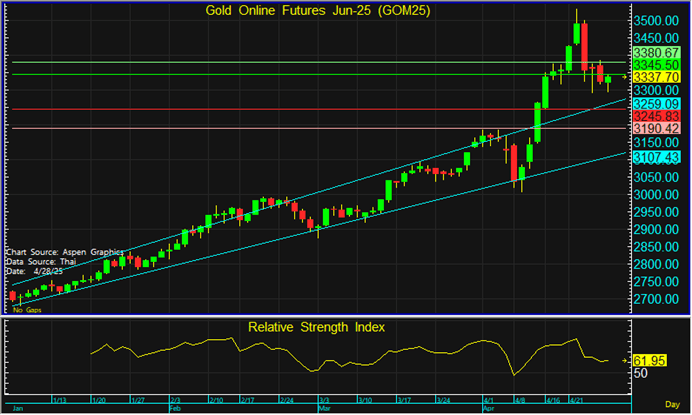Click the Relative Strength Index panel title
This screenshot has width=692, height=415.
point(316,327)
